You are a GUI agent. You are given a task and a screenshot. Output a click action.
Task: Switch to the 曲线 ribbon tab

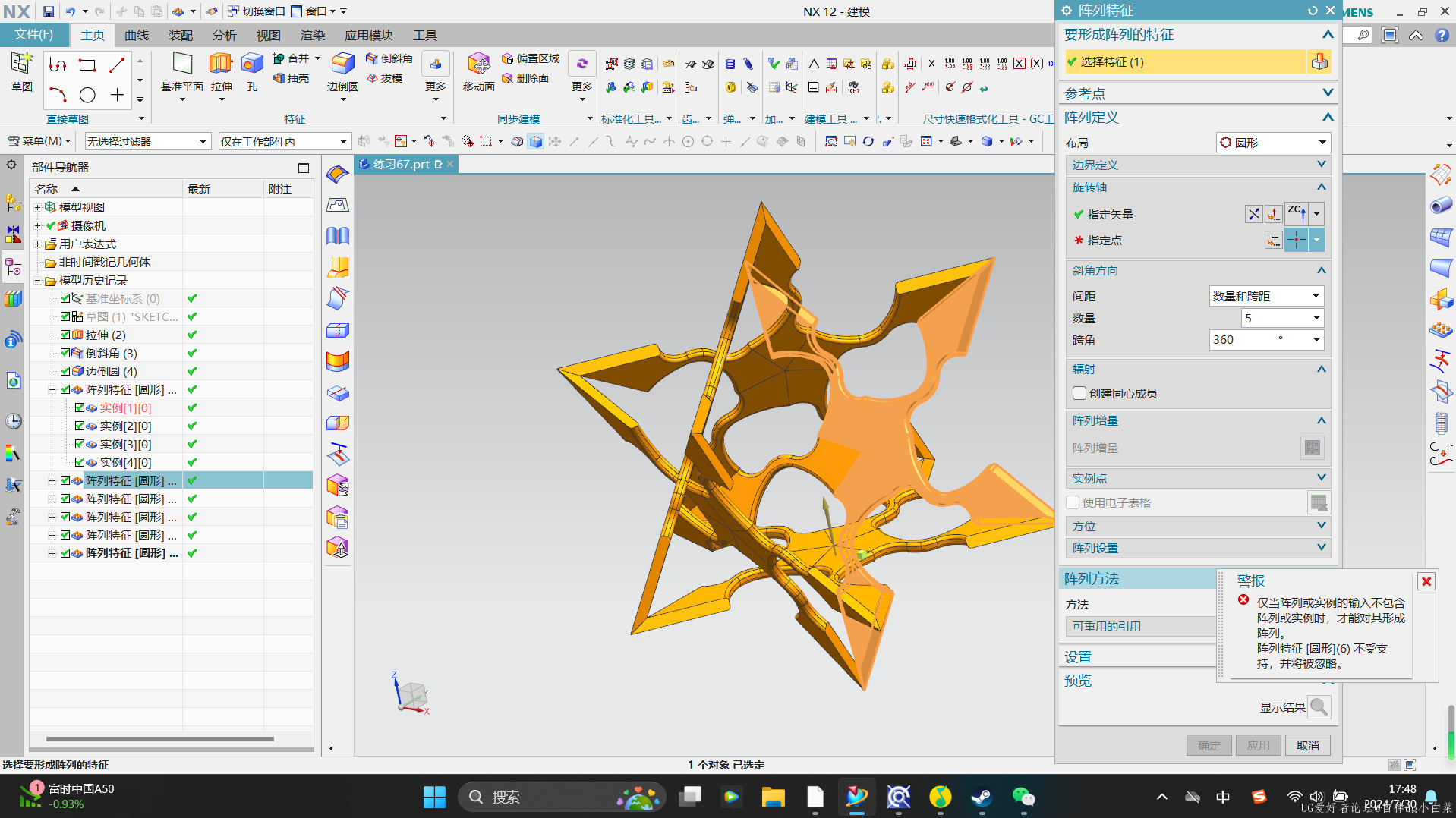137,36
